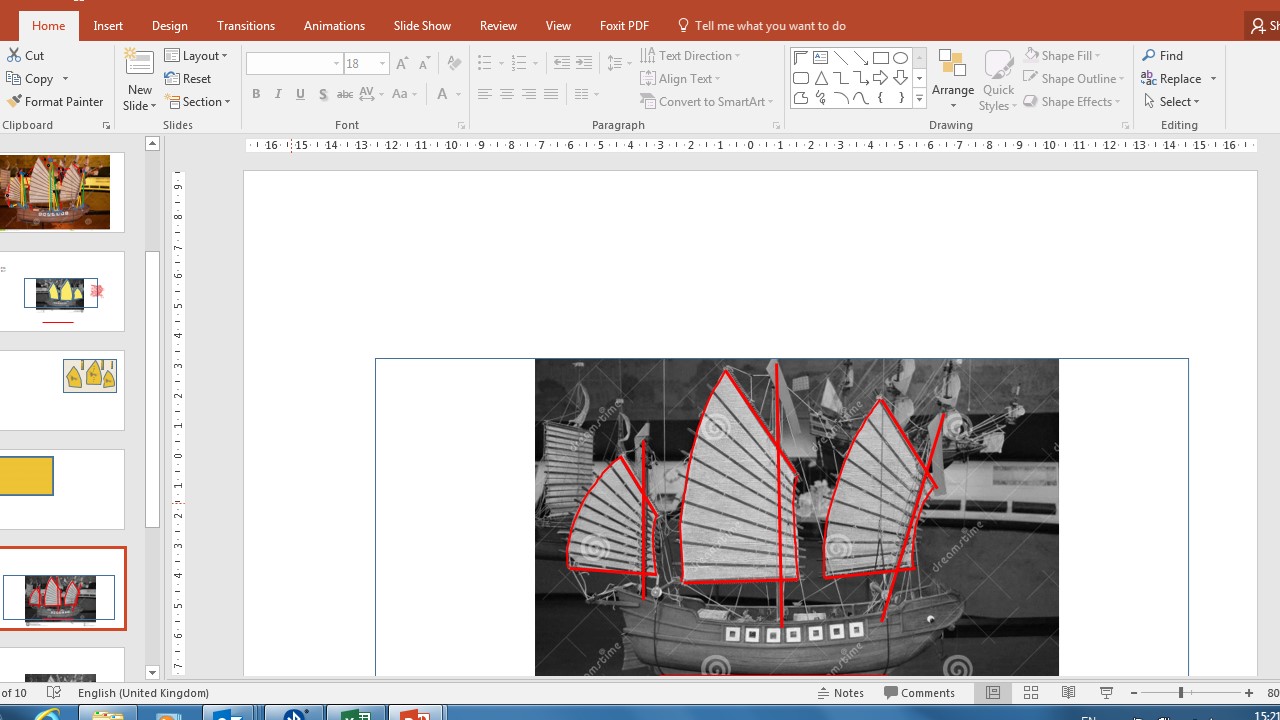The width and height of the screenshot is (1280, 720).
Task: Open Find in the Editing group
Action: click(1163, 55)
